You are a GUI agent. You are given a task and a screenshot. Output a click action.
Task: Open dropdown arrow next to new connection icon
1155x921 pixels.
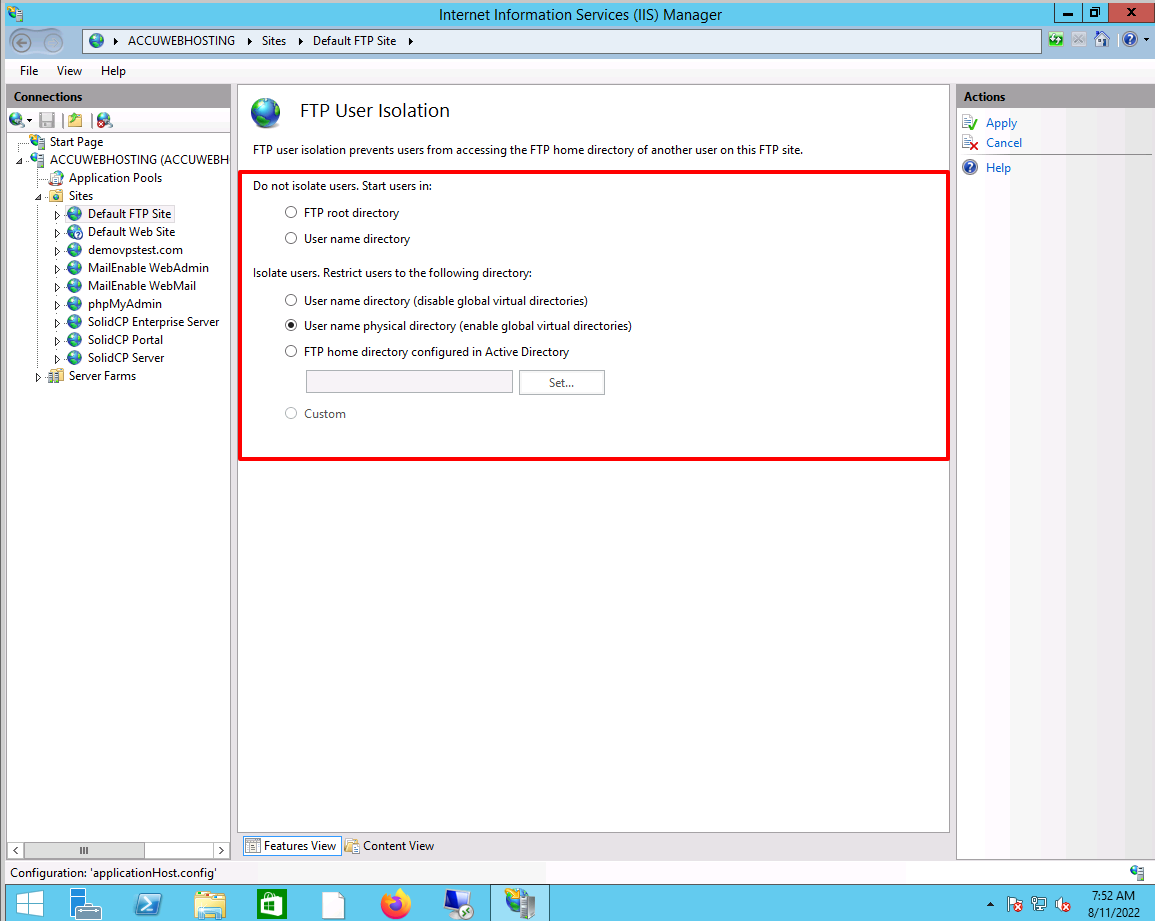[x=29, y=120]
